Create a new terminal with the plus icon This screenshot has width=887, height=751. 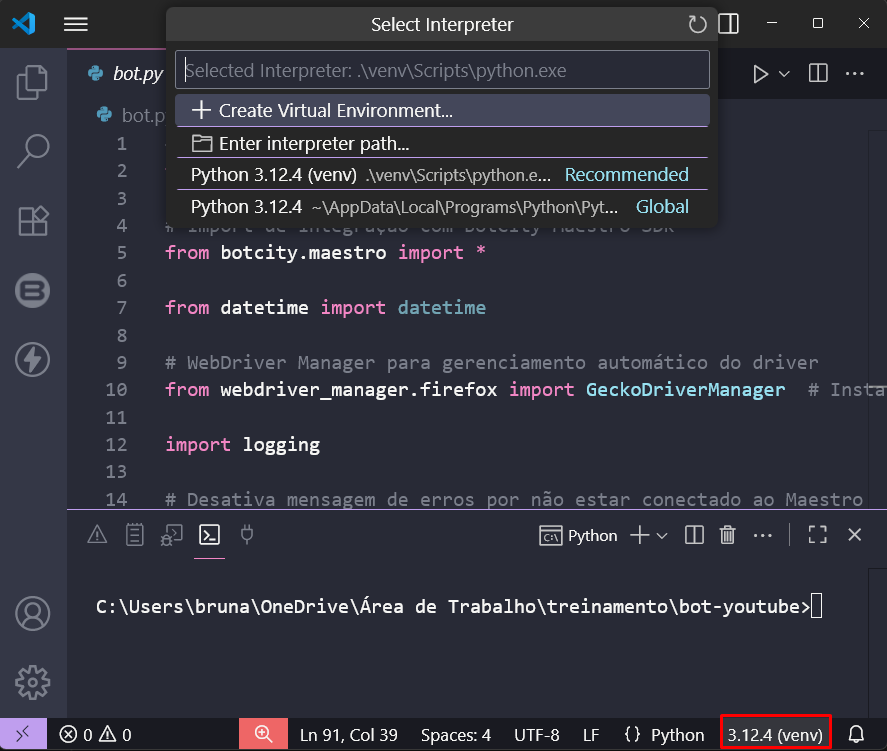[639, 535]
